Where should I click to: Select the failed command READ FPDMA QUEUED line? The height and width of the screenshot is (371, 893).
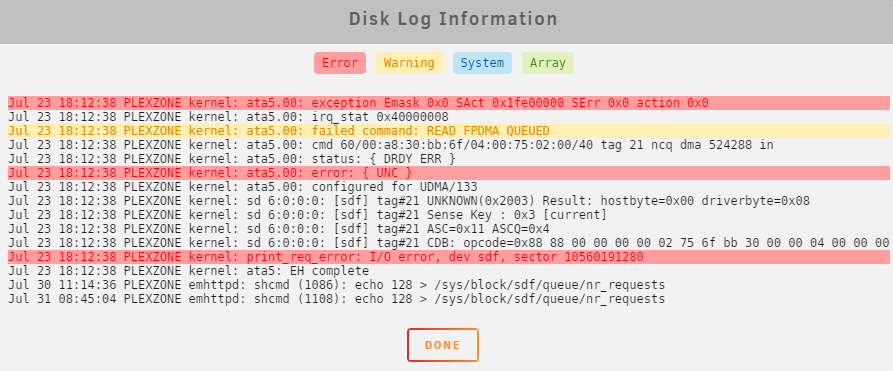[x=449, y=131]
